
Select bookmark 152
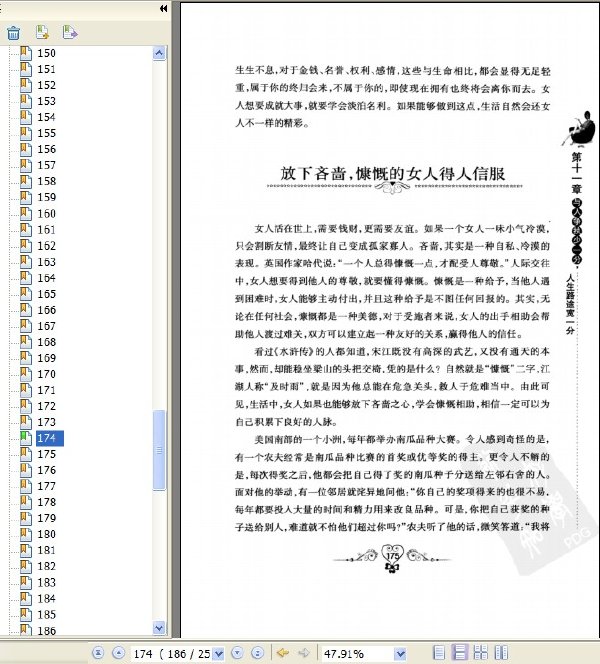(46, 85)
